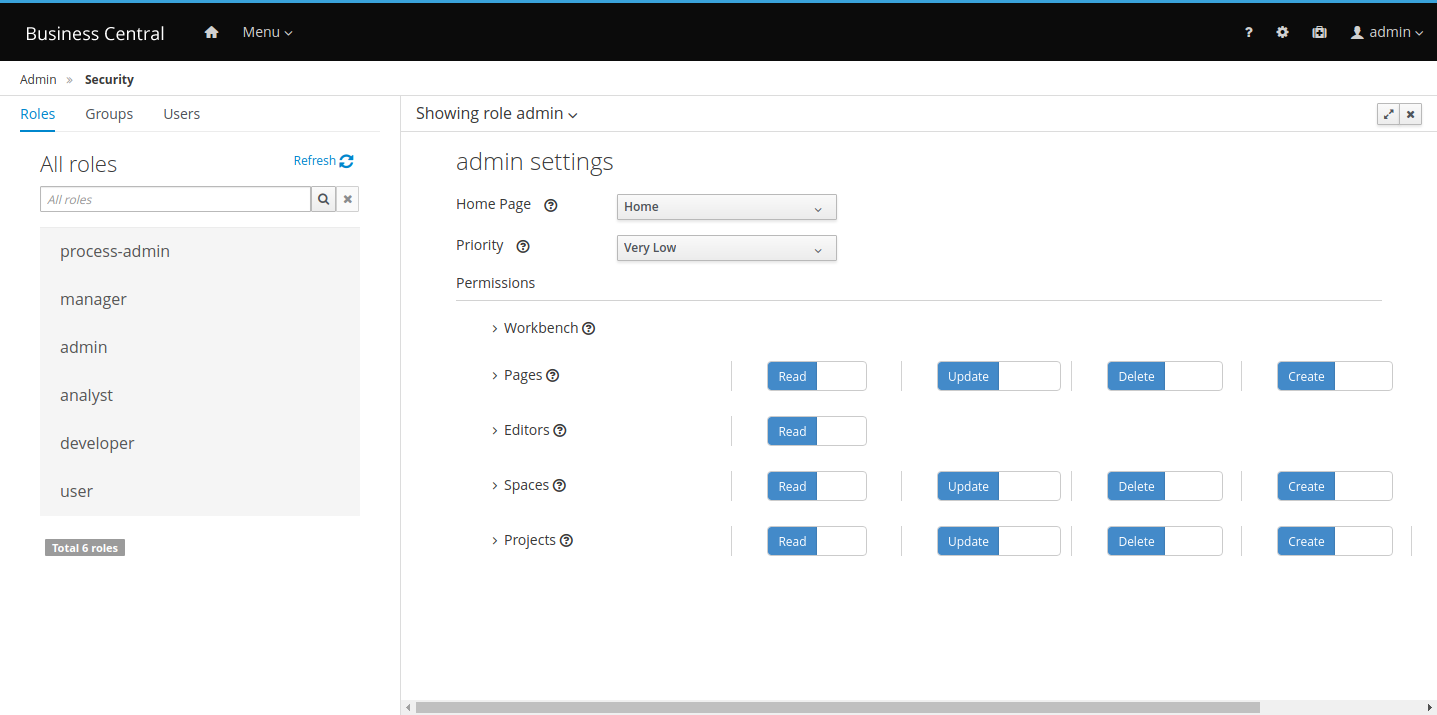Open the Menu dropdown in top bar

pos(267,32)
